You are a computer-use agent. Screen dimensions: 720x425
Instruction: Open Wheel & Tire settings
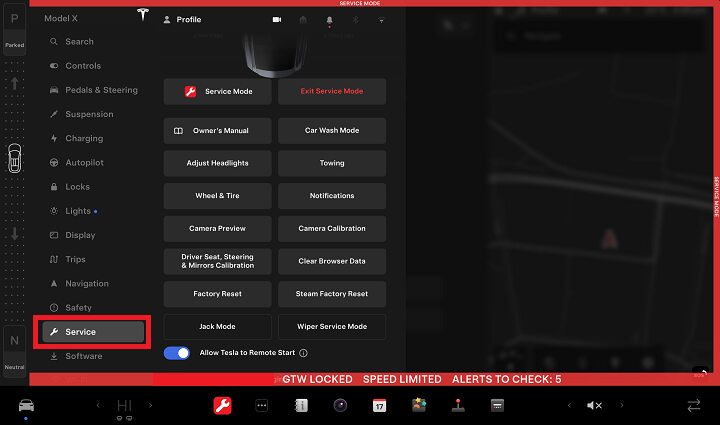[218, 196]
